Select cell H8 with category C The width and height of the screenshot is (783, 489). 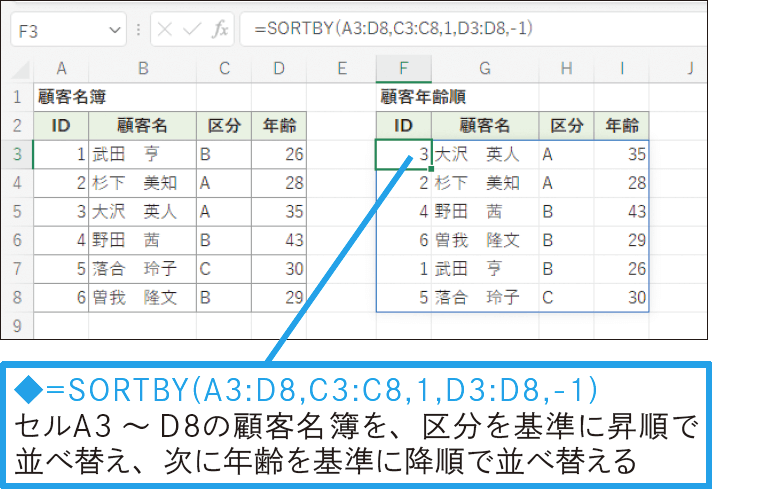tap(566, 298)
